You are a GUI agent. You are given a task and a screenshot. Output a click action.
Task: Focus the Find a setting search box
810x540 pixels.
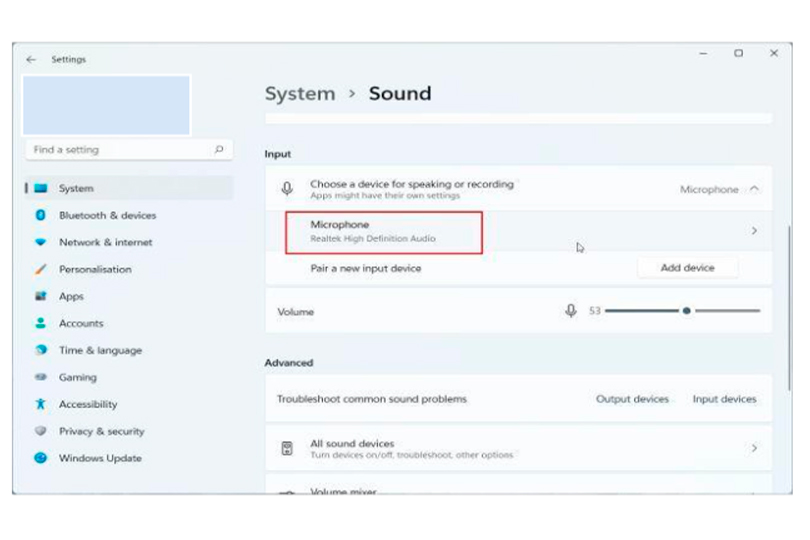[x=120, y=150]
